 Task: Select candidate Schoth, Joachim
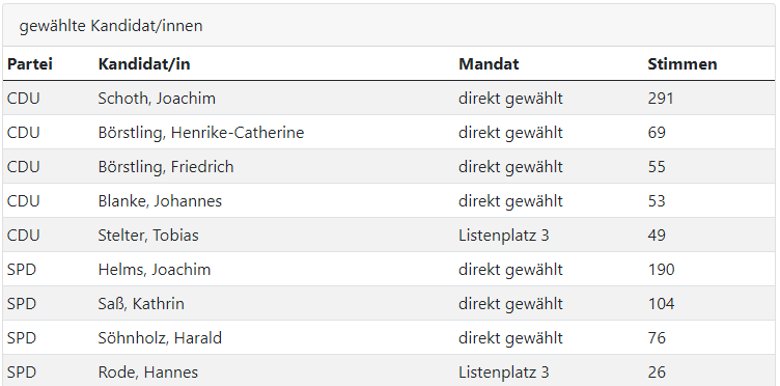point(157,98)
